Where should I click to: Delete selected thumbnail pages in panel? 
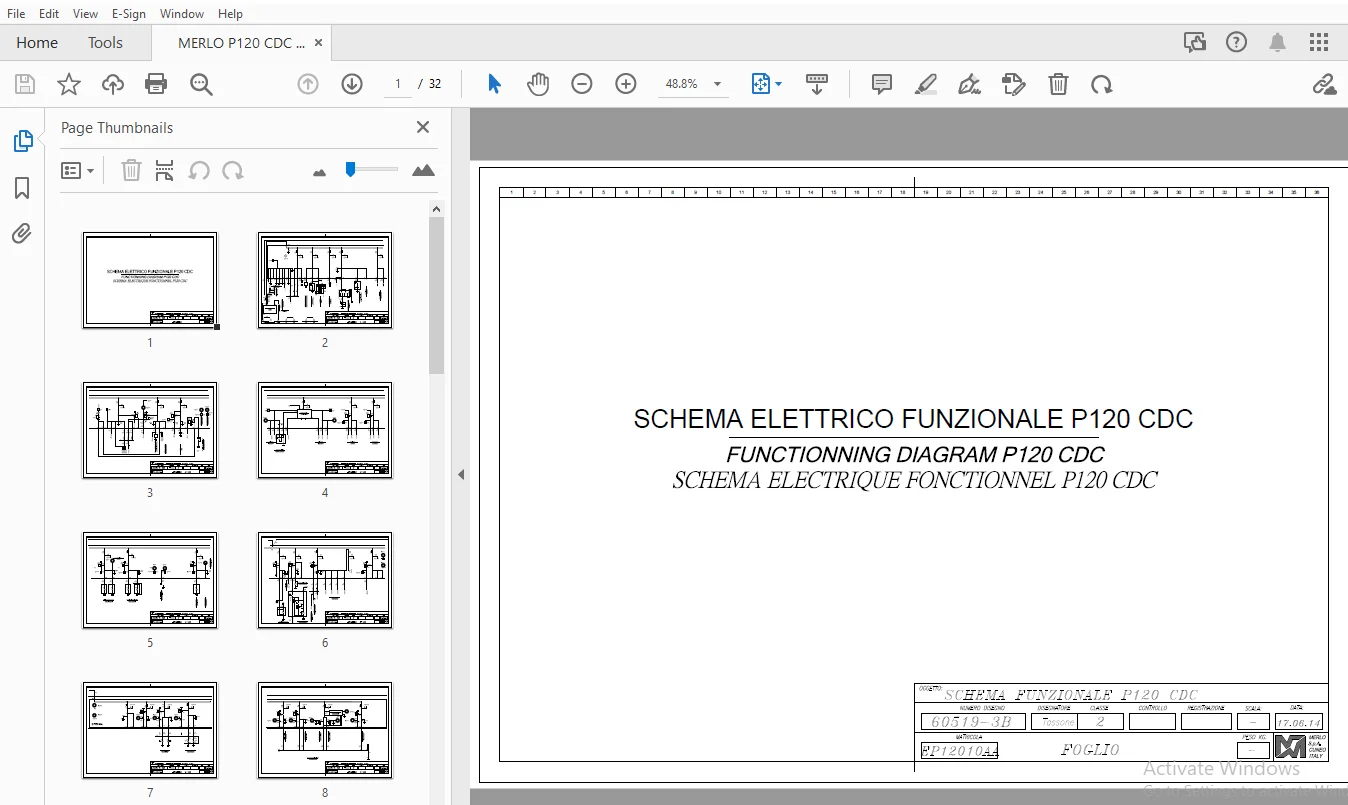(131, 170)
